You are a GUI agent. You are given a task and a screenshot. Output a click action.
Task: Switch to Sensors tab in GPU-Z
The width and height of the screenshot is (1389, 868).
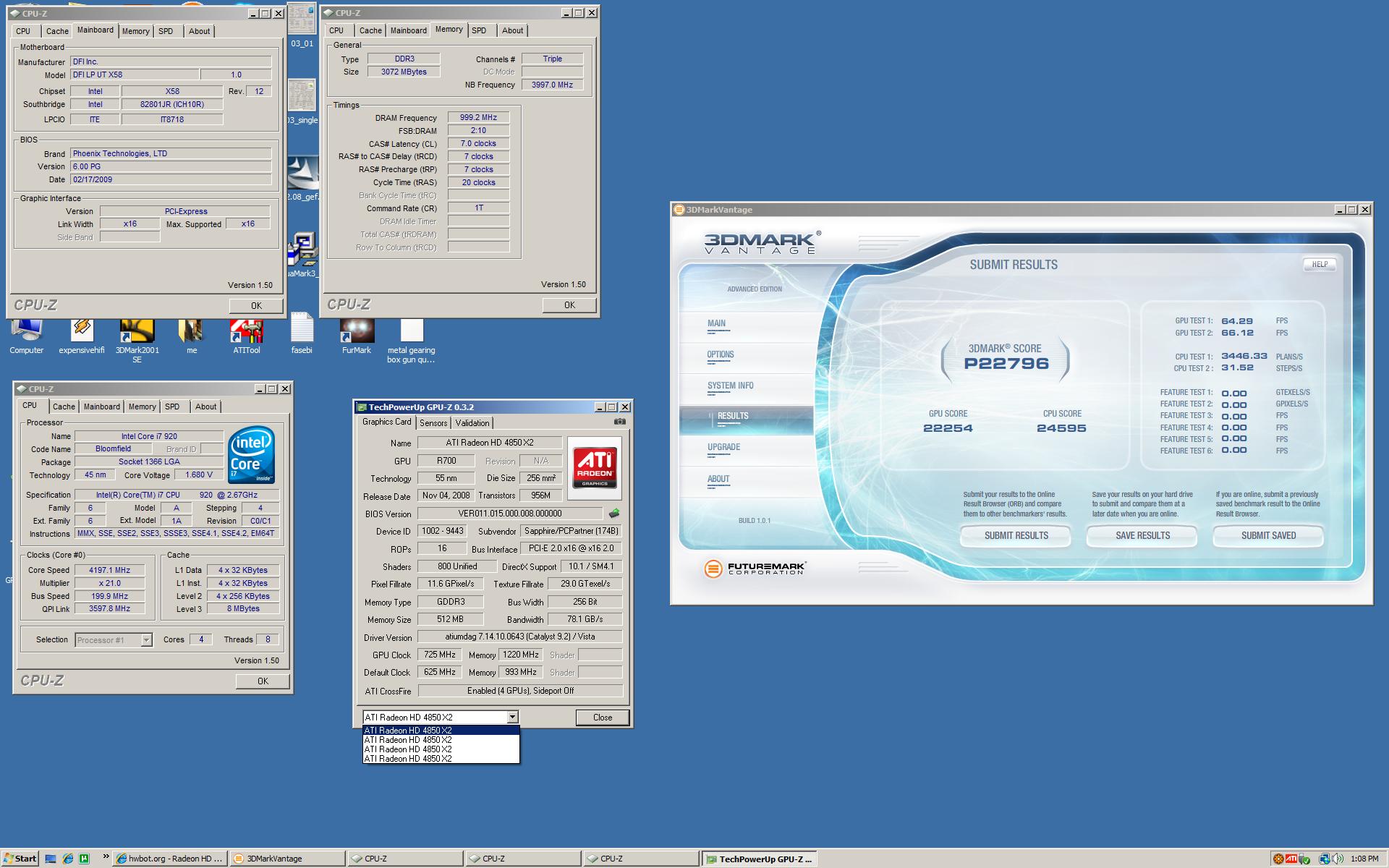433,423
